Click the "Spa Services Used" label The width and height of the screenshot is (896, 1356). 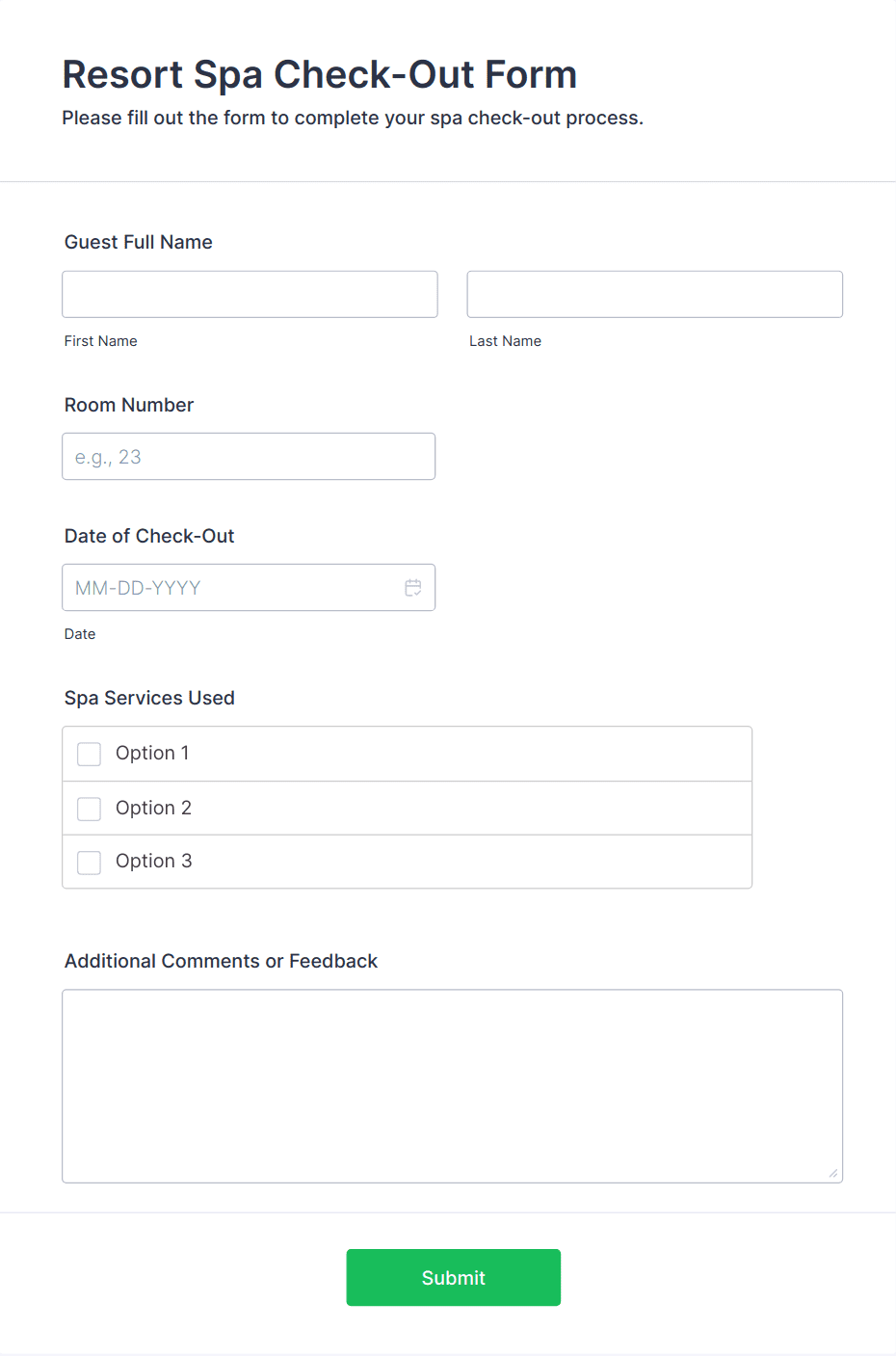click(149, 698)
